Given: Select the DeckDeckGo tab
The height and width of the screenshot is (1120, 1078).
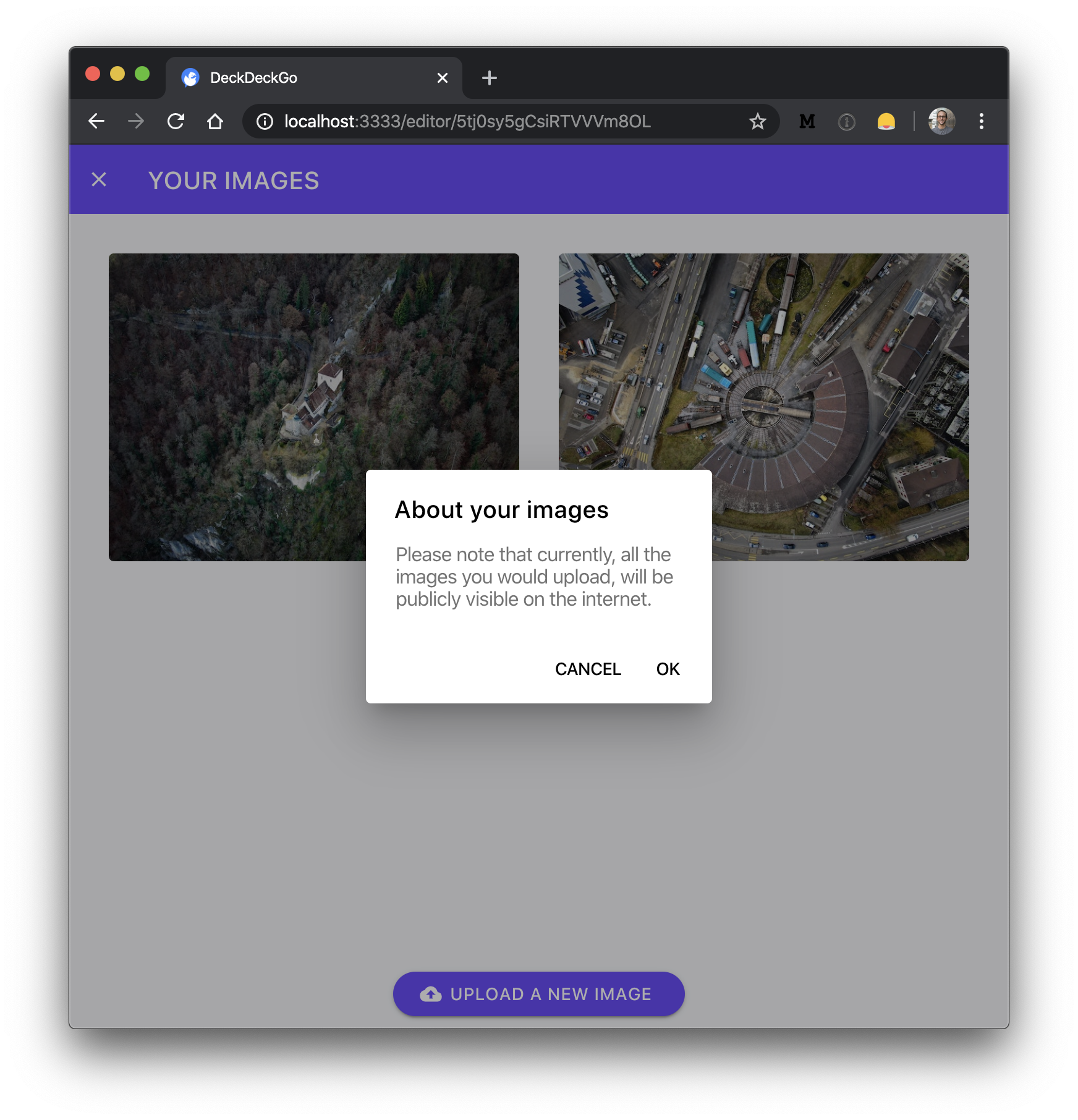Looking at the screenshot, I should tap(314, 78).
